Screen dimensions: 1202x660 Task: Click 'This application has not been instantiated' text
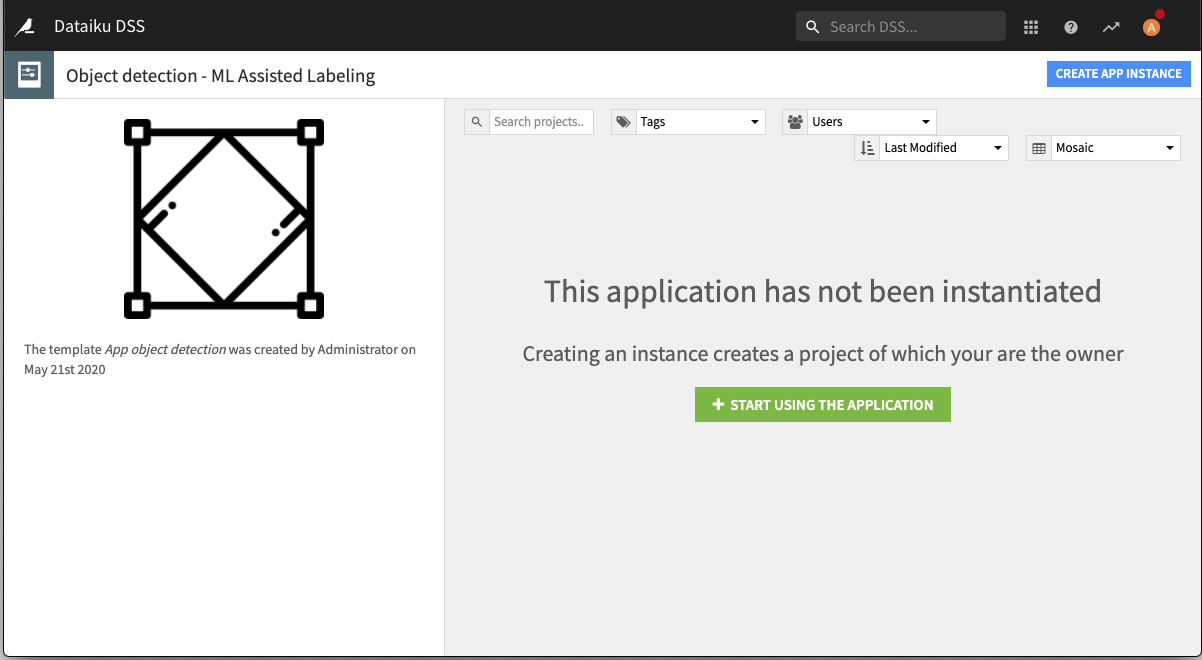tap(823, 292)
